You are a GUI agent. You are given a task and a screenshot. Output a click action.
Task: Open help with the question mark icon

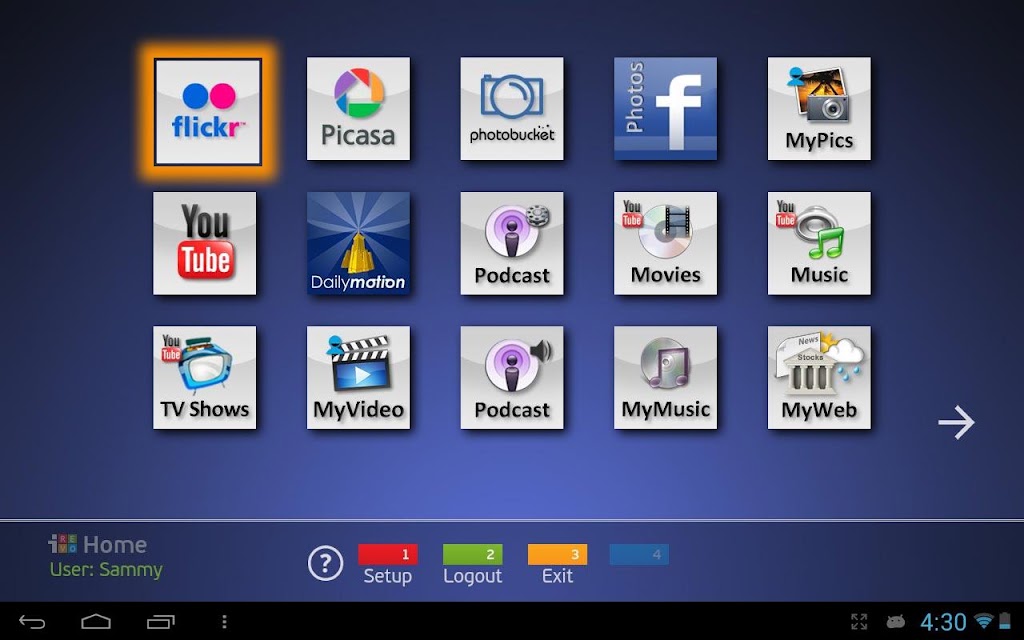point(325,563)
